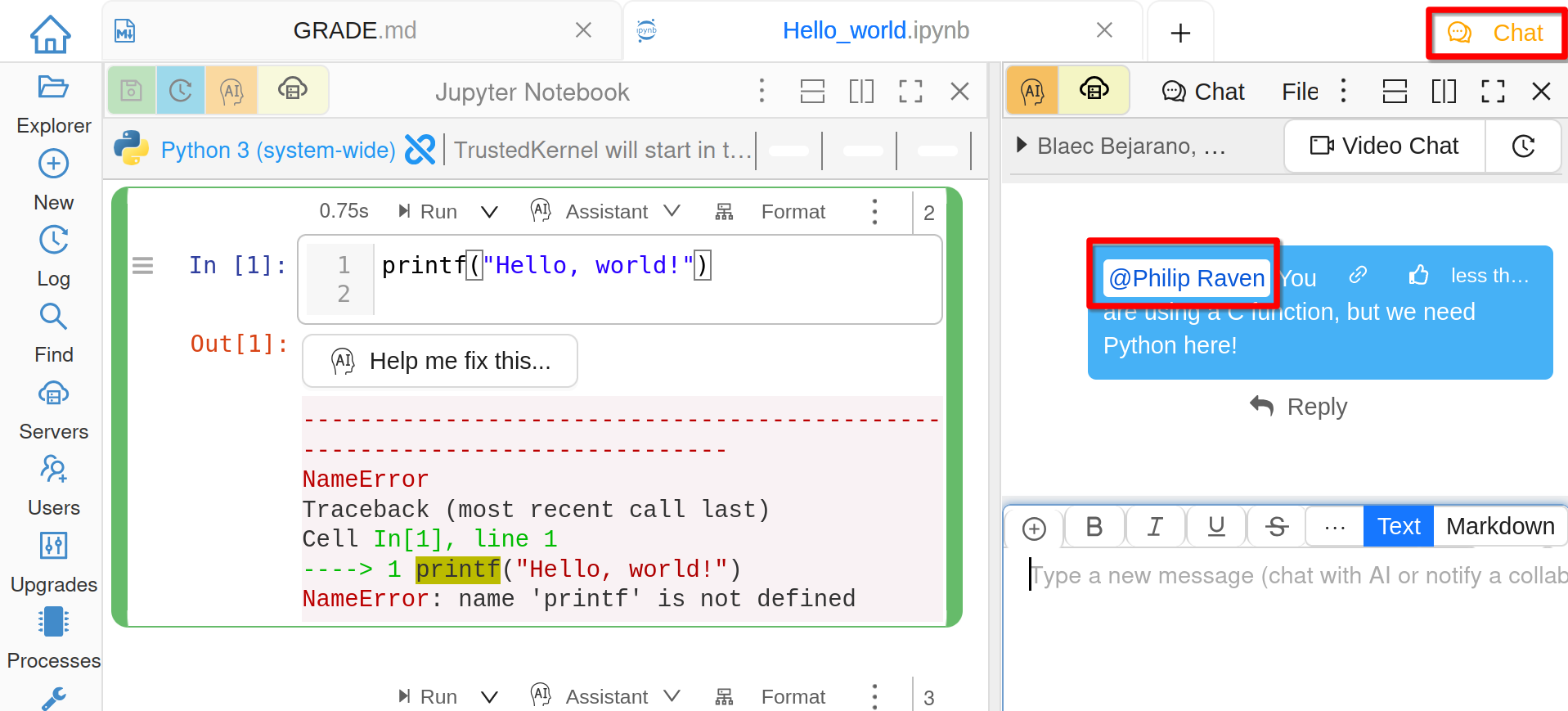Click the Help me fix this button

tap(440, 361)
